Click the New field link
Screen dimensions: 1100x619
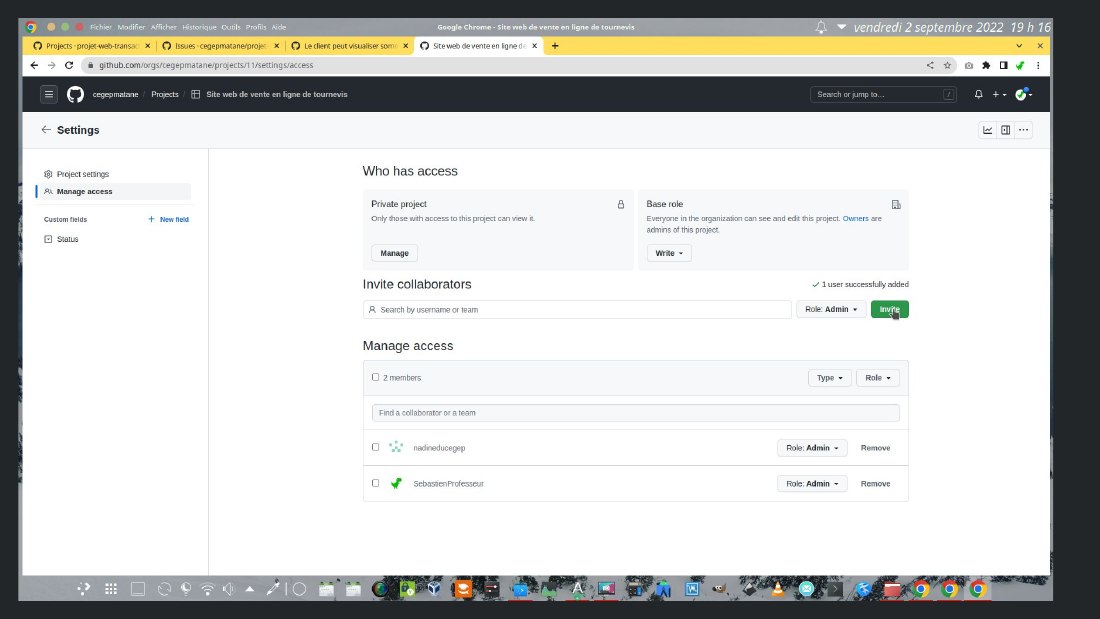168,220
